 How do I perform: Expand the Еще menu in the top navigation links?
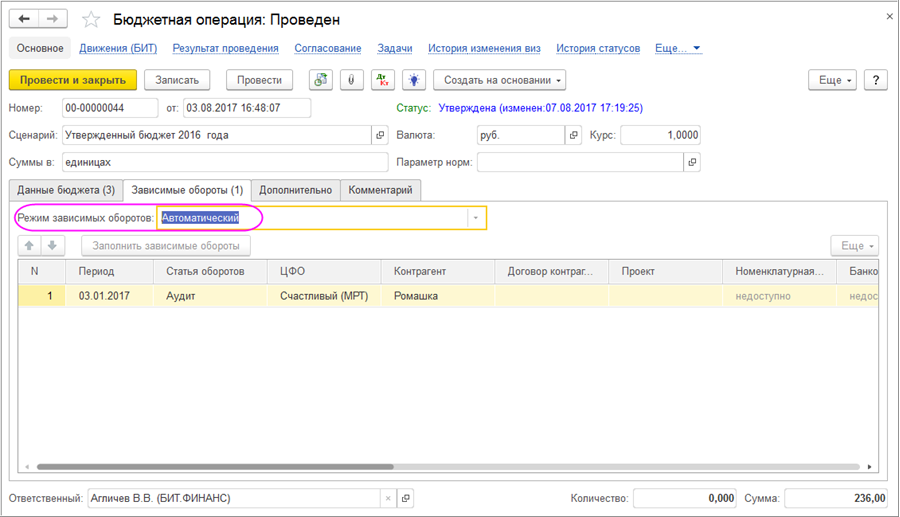[x=678, y=48]
